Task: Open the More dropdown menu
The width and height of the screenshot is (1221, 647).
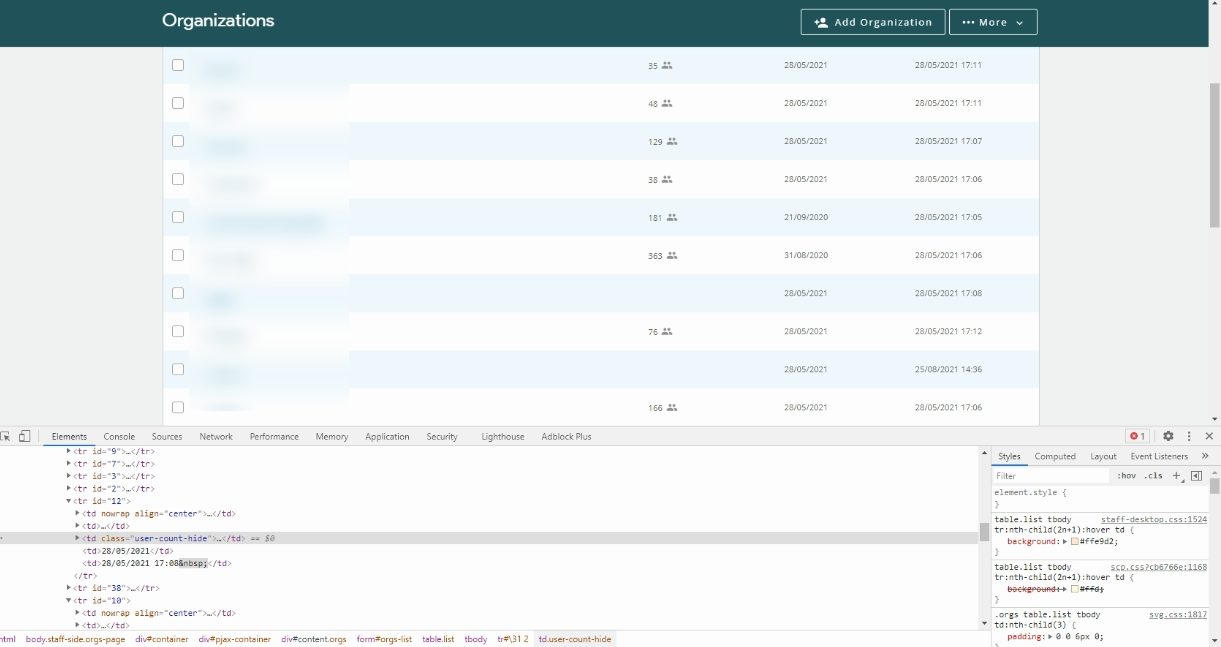Action: (x=992, y=22)
